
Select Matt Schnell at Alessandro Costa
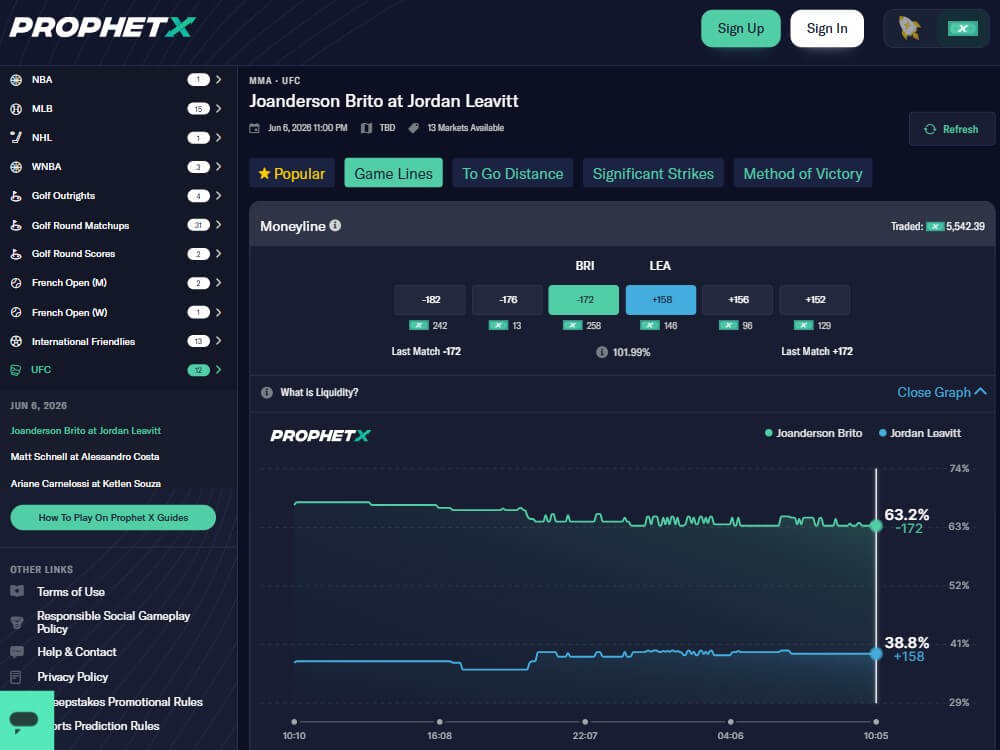[x=85, y=457]
